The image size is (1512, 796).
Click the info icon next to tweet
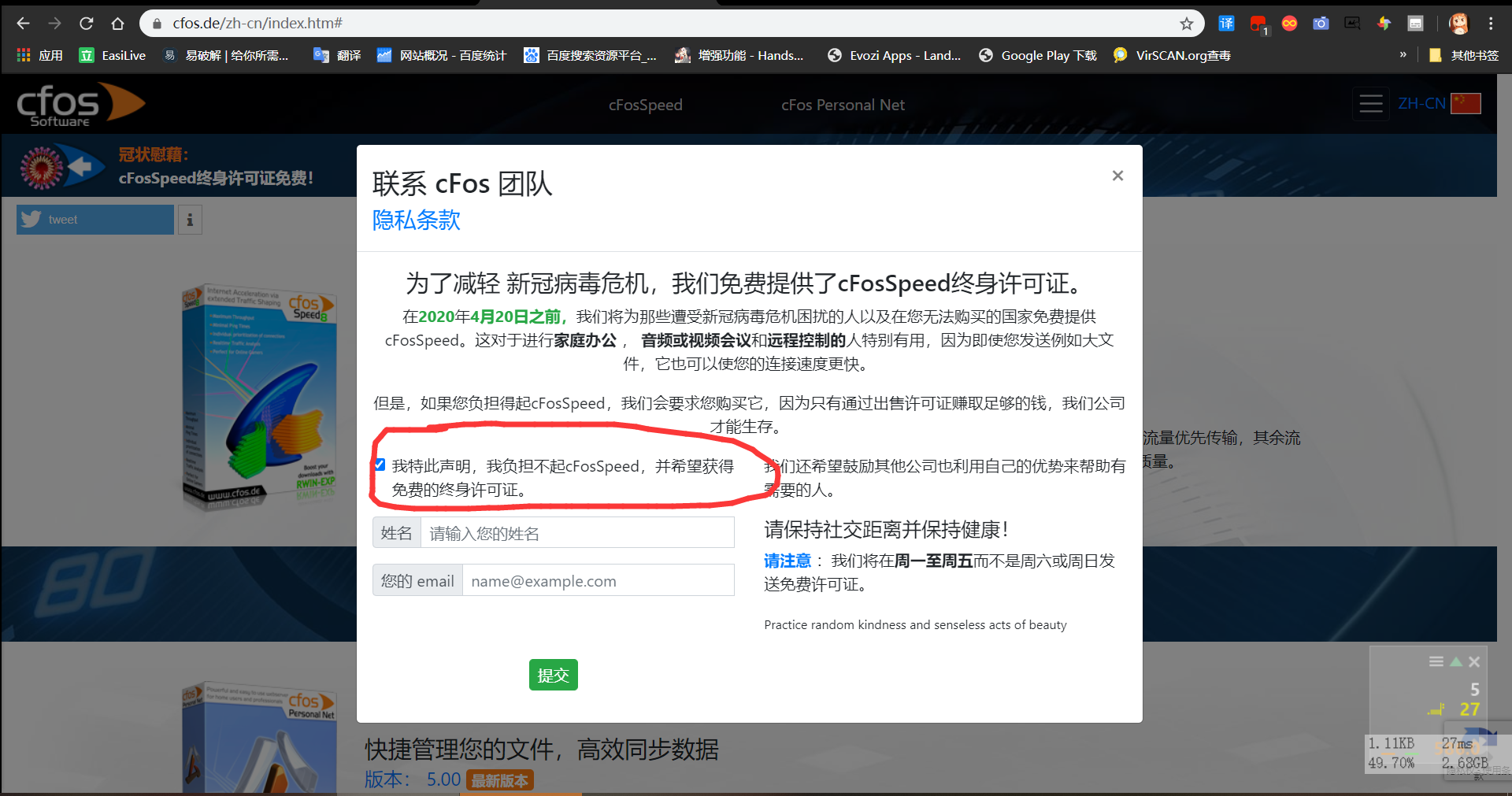190,220
